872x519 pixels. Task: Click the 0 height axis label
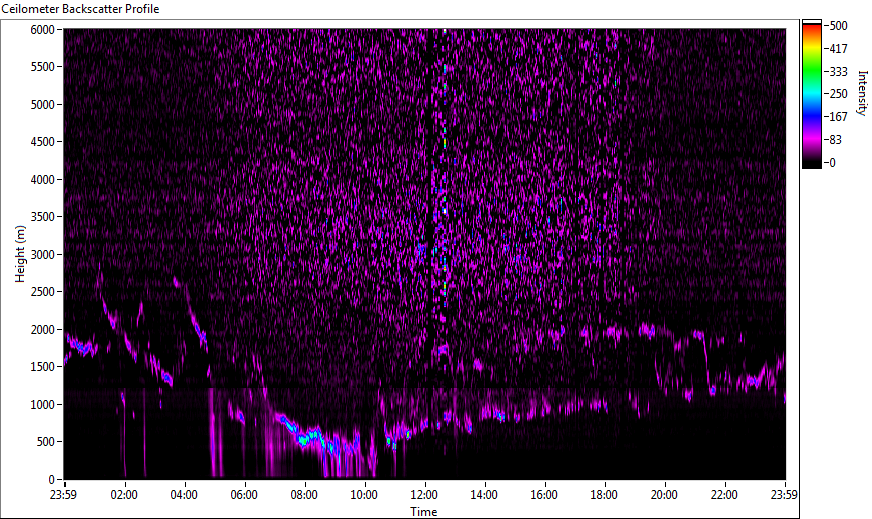[x=52, y=480]
